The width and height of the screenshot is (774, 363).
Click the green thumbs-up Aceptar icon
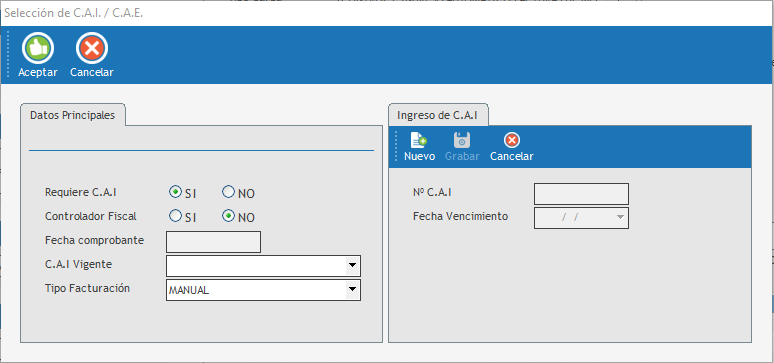pos(38,48)
